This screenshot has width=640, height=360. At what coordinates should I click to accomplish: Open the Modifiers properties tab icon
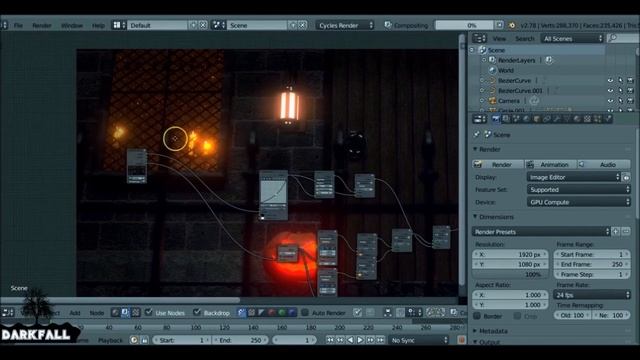coord(557,119)
